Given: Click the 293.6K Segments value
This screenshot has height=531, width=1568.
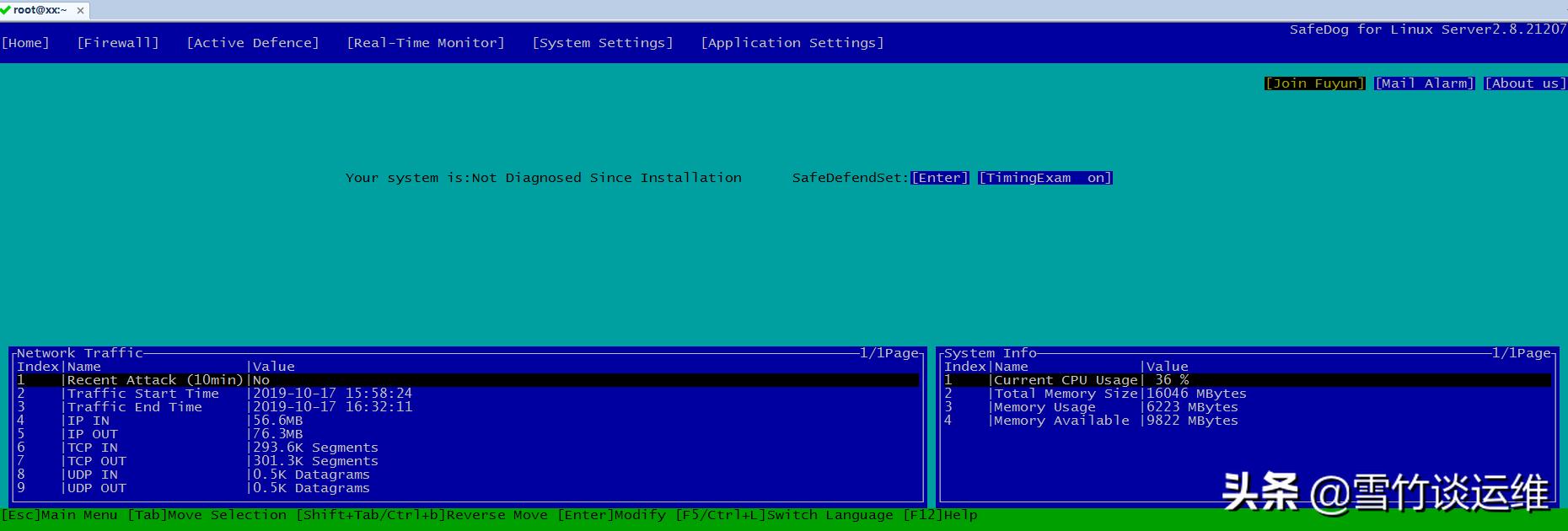Looking at the screenshot, I should click(x=315, y=448).
